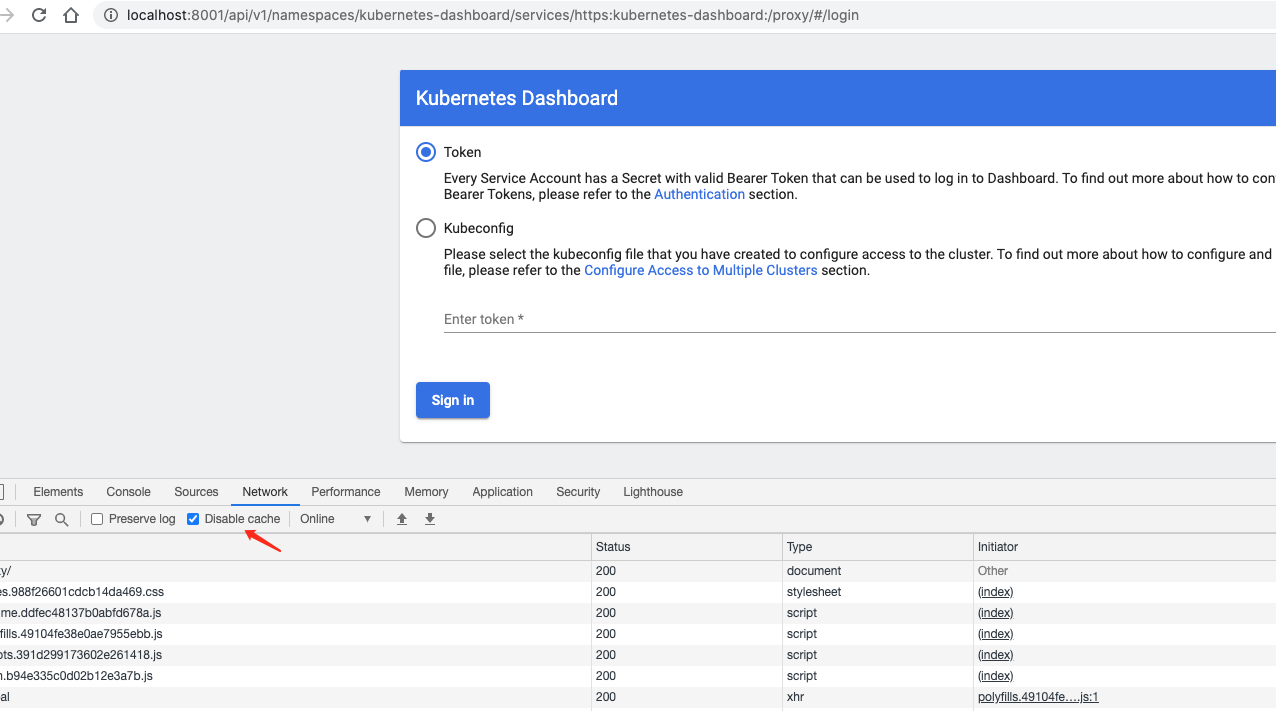This screenshot has width=1276, height=711.
Task: Click the Kubernetes Dashboard header title
Action: [516, 98]
